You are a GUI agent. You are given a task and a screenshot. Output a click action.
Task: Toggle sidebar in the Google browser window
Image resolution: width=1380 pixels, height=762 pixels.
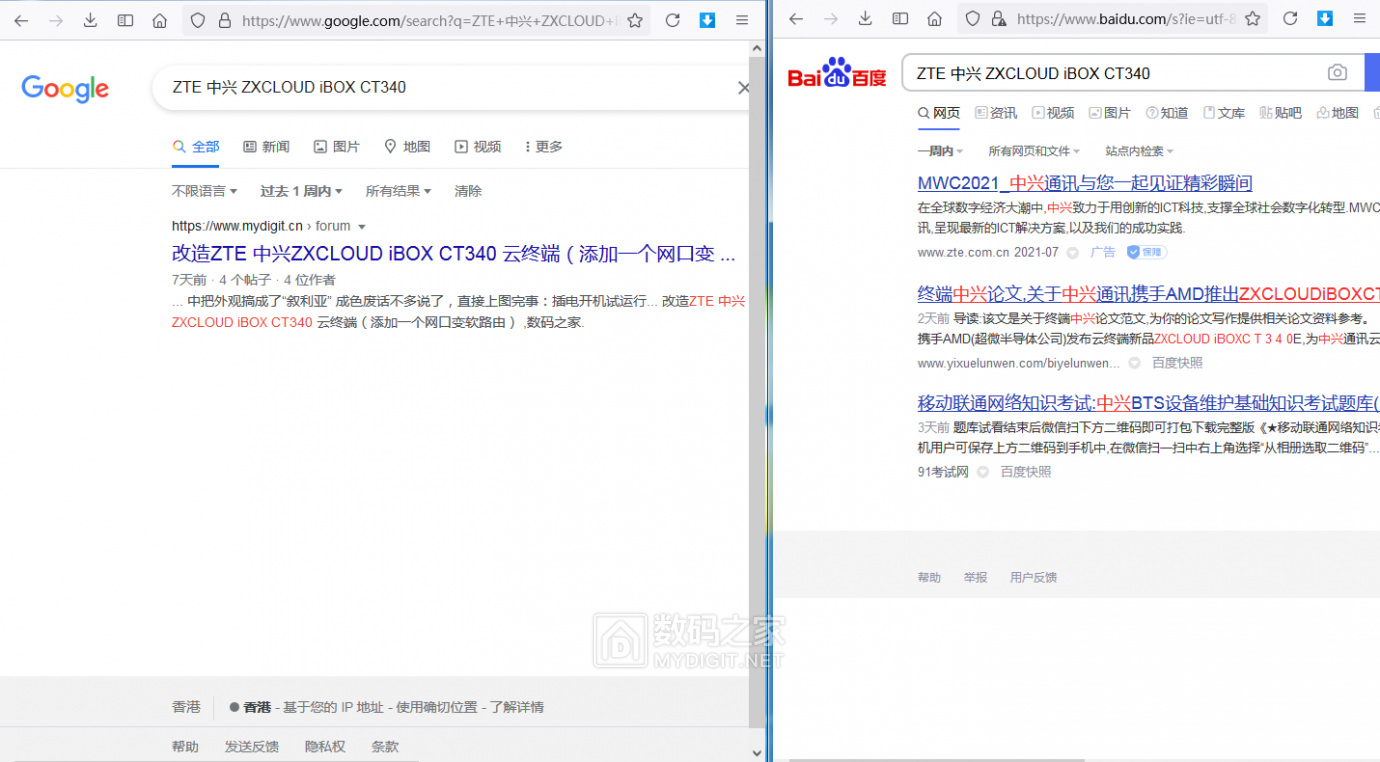pos(125,20)
